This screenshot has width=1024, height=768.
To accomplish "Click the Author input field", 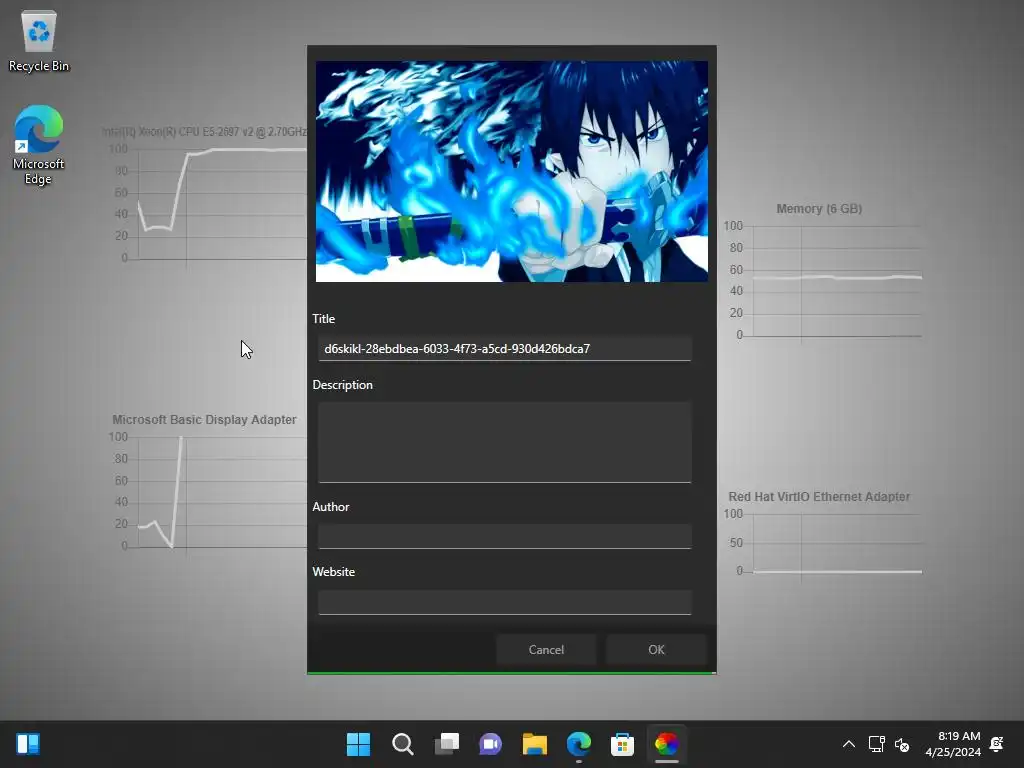I will (x=504, y=536).
